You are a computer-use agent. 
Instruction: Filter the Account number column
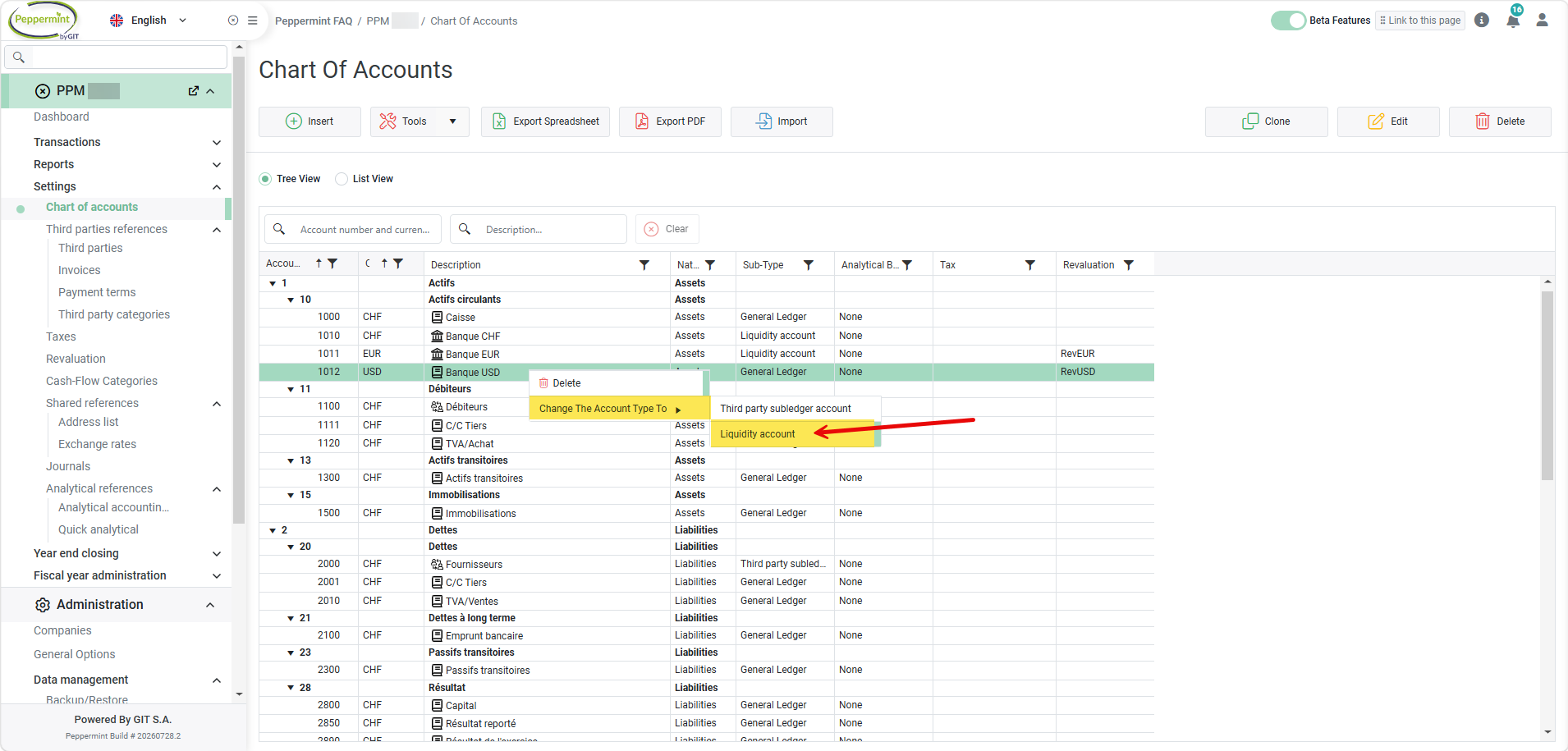pyautogui.click(x=332, y=263)
